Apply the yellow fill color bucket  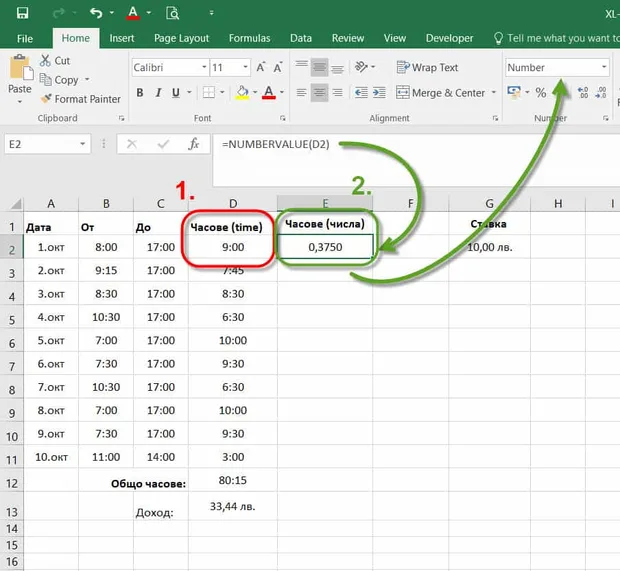(242, 93)
